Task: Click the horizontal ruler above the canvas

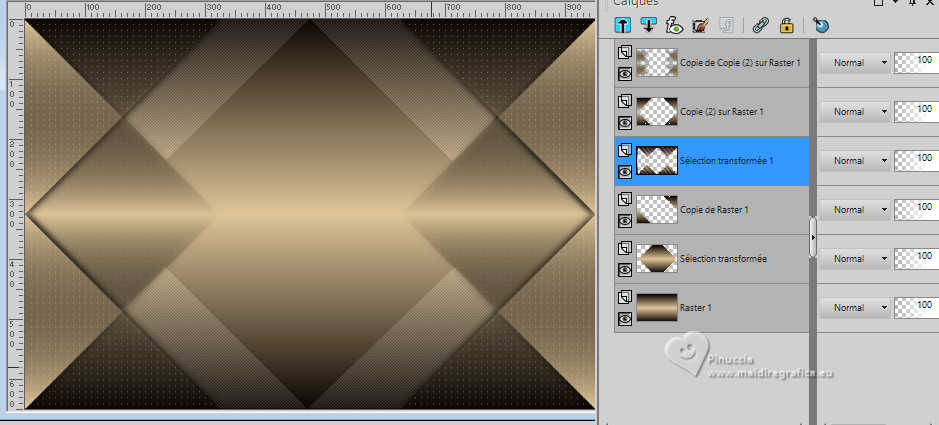Action: click(310, 10)
